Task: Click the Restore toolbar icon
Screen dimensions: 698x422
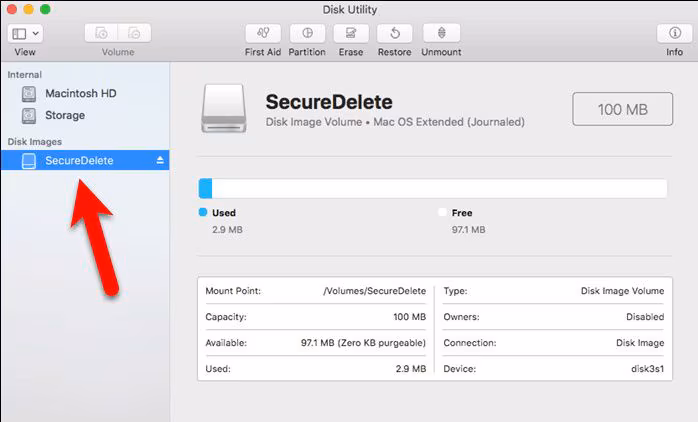Action: tap(395, 33)
